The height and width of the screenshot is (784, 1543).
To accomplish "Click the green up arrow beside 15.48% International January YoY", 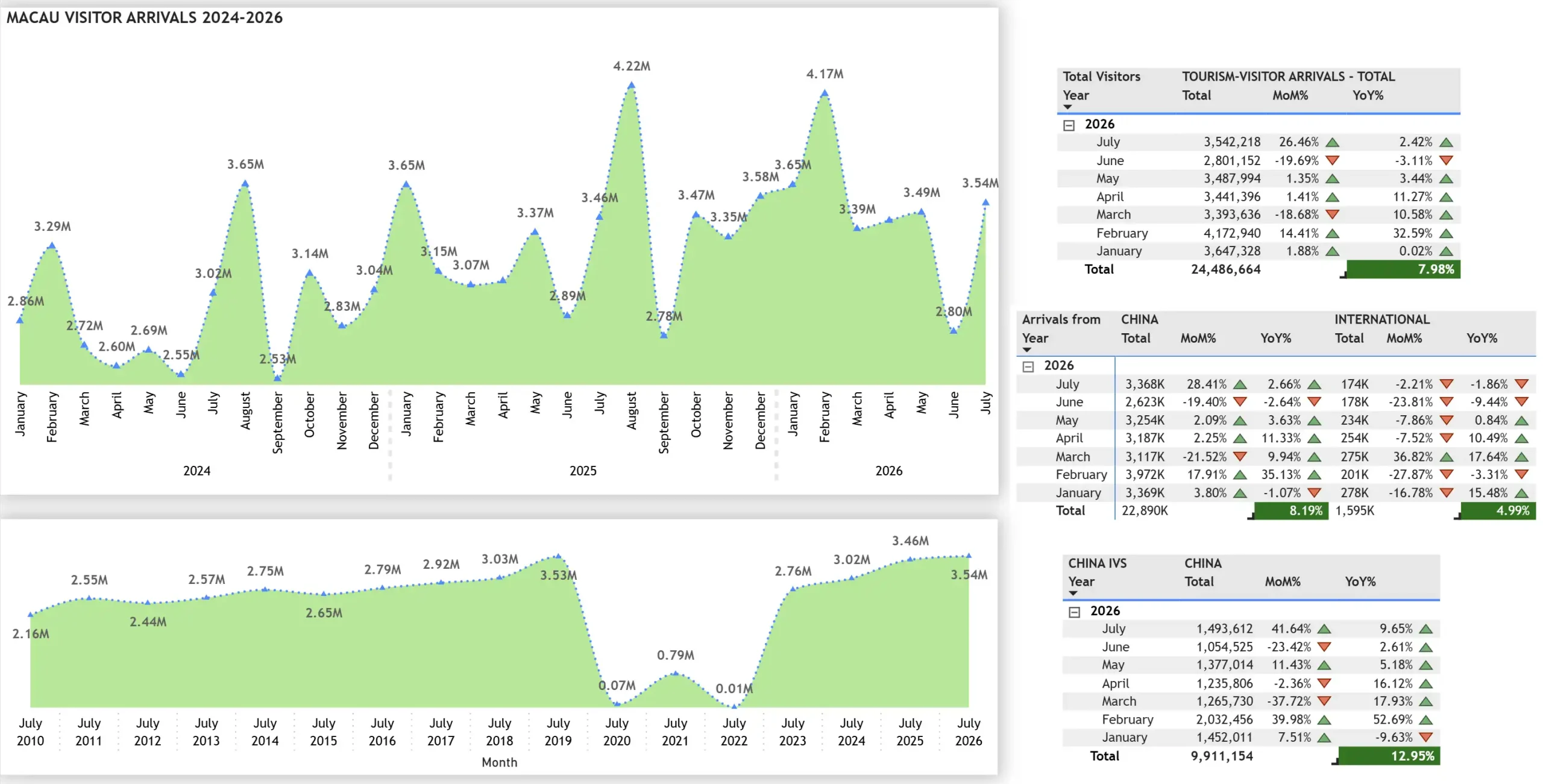I will tap(1521, 493).
